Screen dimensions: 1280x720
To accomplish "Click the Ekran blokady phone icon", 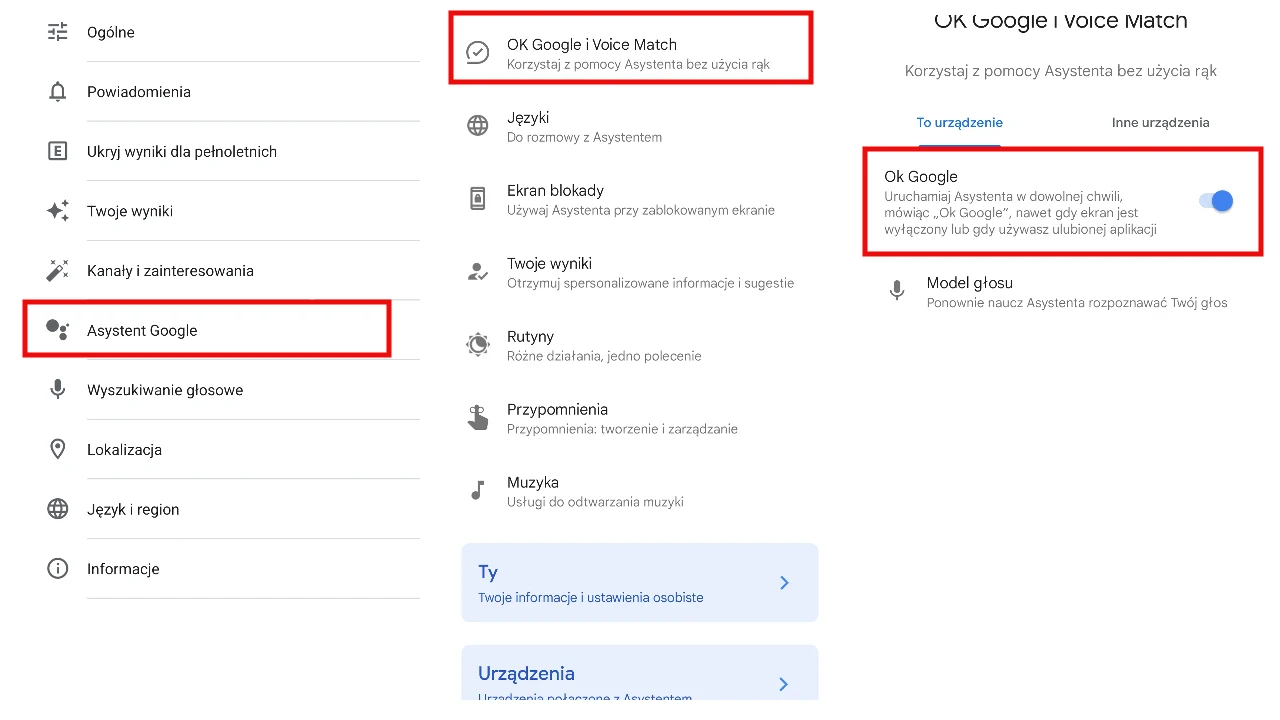I will [x=477, y=199].
